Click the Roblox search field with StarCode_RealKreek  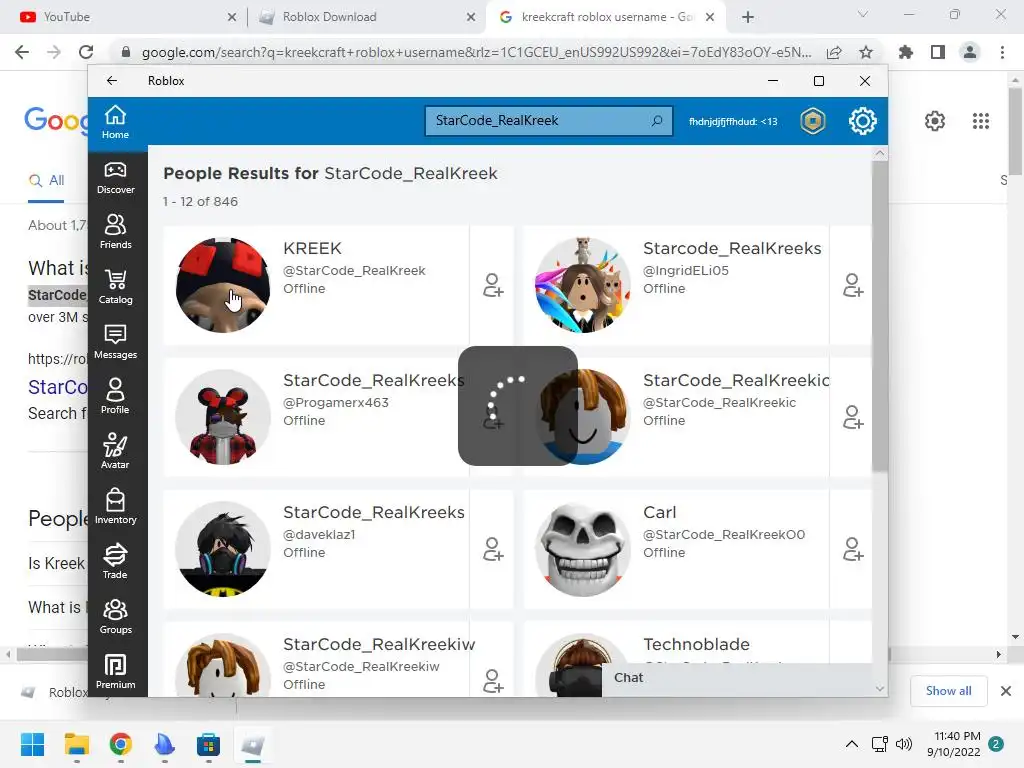549,121
